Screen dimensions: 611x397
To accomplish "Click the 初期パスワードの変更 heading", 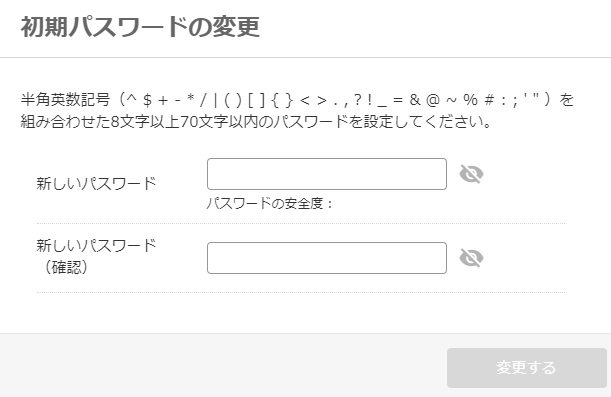I will pyautogui.click(x=140, y=27).
